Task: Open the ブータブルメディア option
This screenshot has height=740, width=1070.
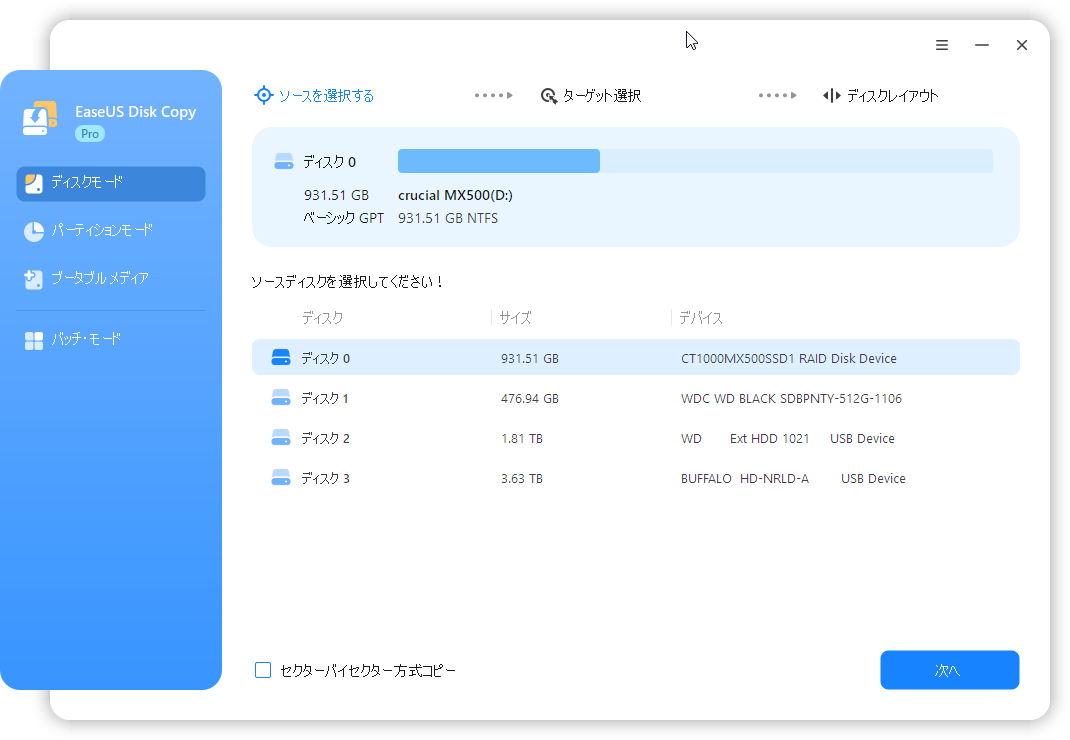Action: (x=111, y=279)
